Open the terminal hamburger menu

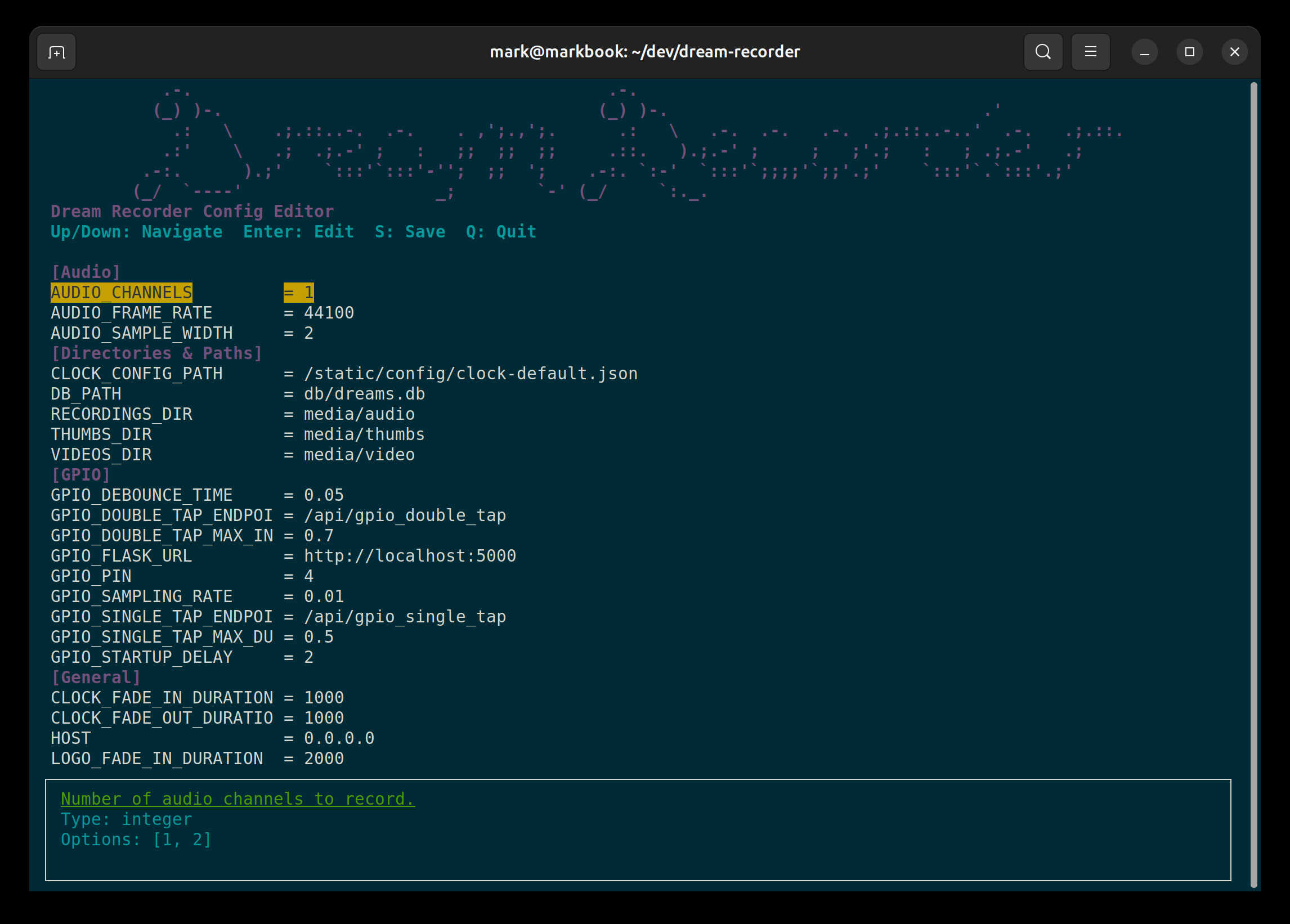(x=1090, y=51)
